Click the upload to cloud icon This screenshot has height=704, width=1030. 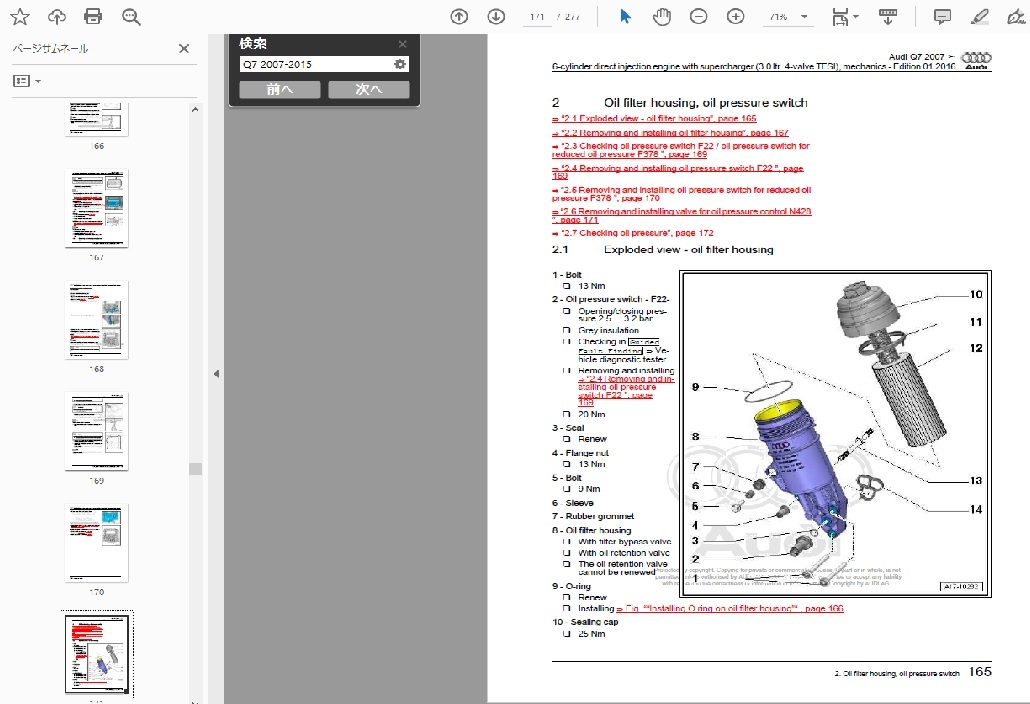click(57, 17)
